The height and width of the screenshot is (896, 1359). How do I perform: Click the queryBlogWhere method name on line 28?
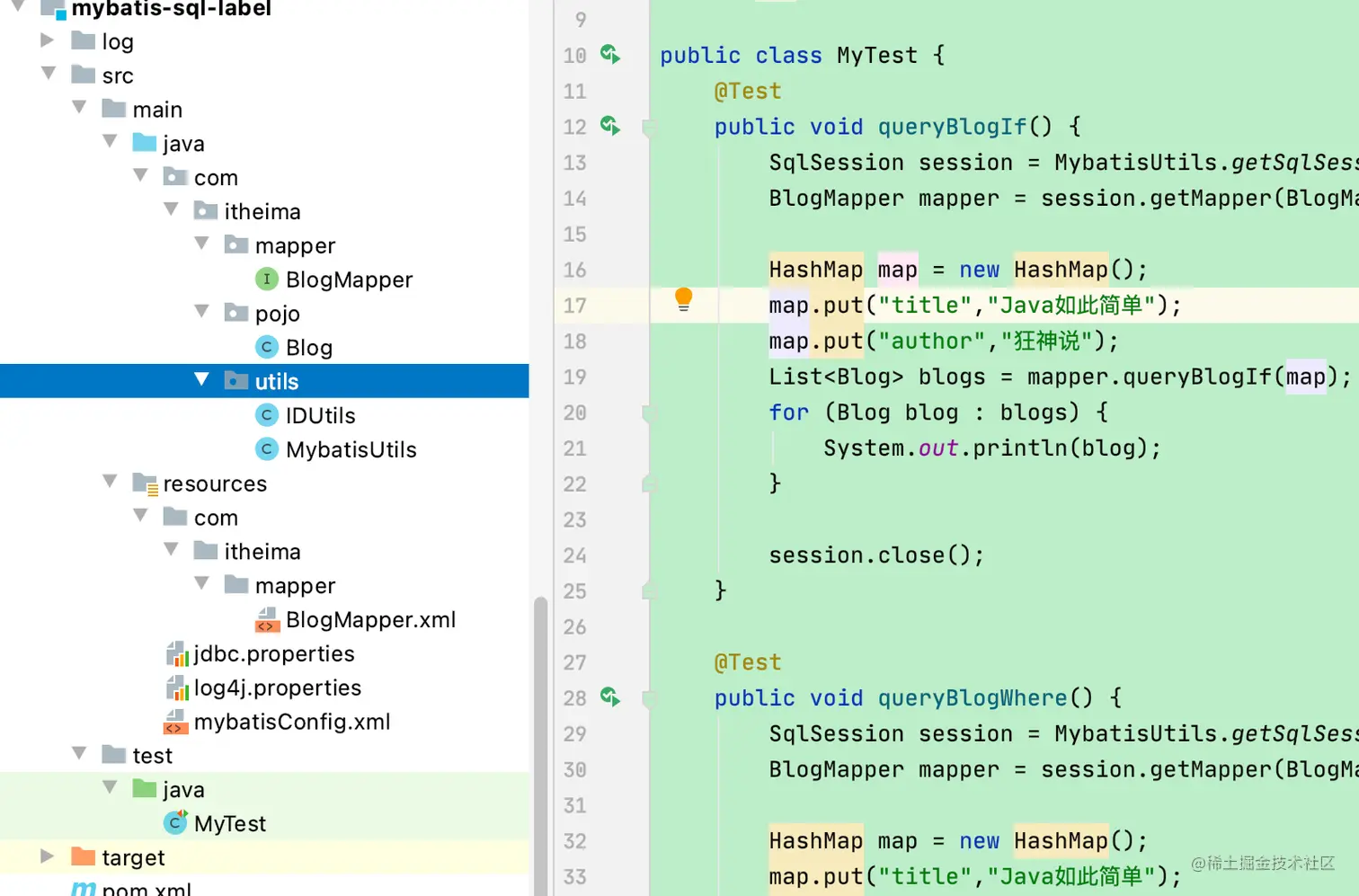coord(973,698)
